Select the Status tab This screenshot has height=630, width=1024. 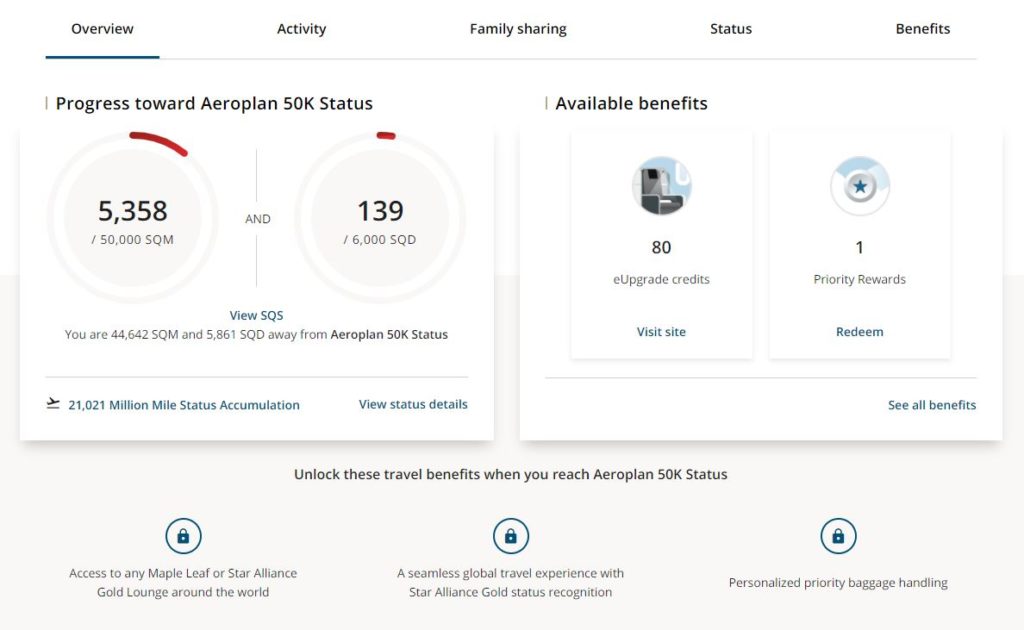point(730,28)
